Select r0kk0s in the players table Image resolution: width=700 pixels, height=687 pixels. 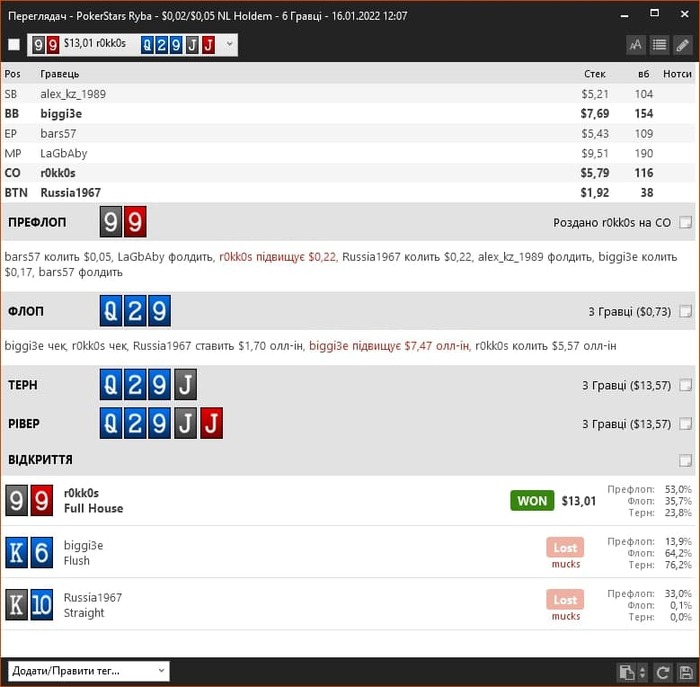pos(348,173)
